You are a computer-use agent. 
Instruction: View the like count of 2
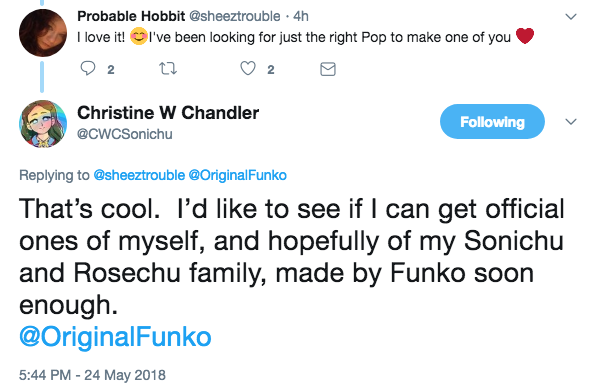271,70
